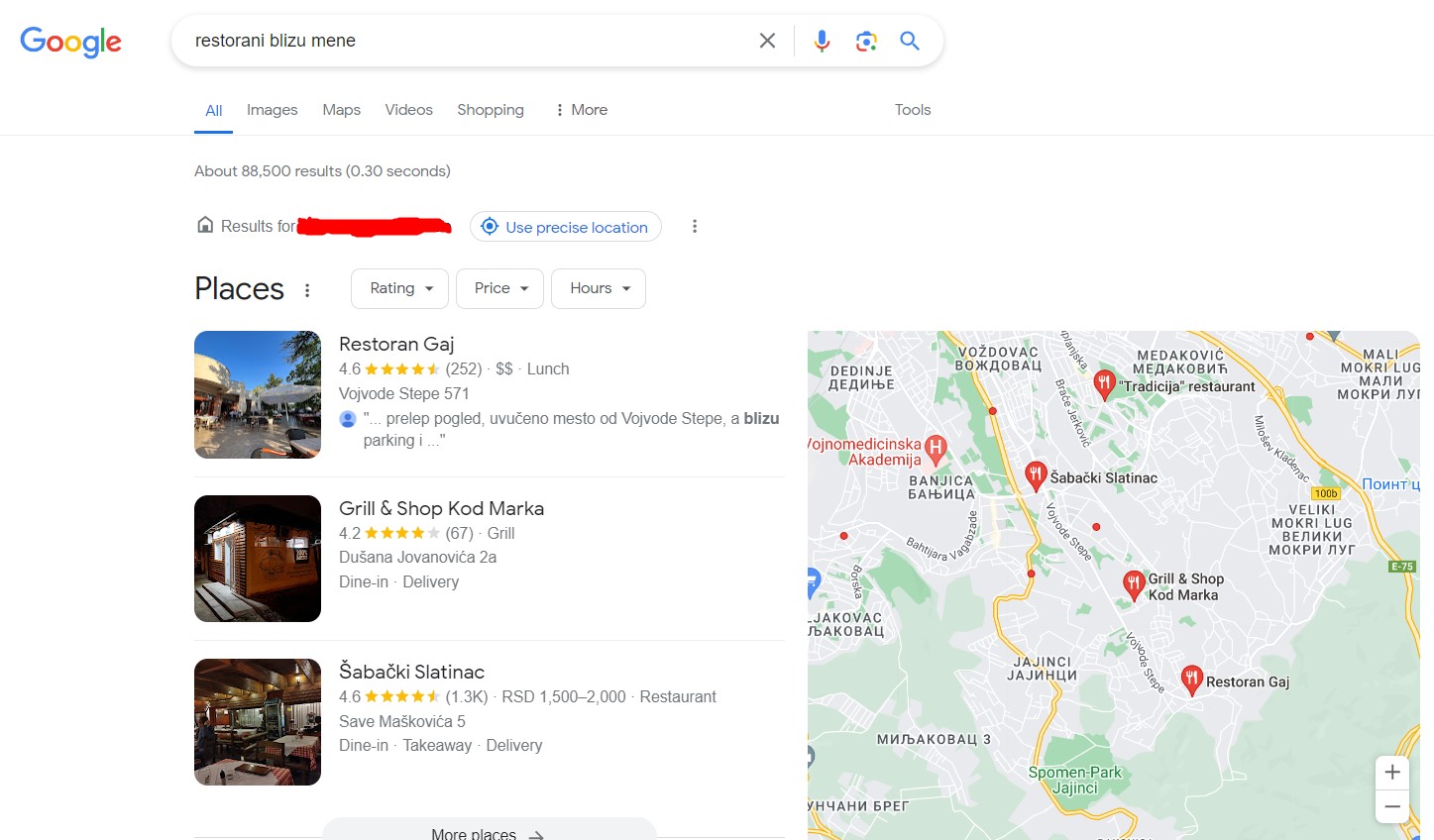Switch to the Shopping tab
Screen dimensions: 1434x840
pos(491,110)
